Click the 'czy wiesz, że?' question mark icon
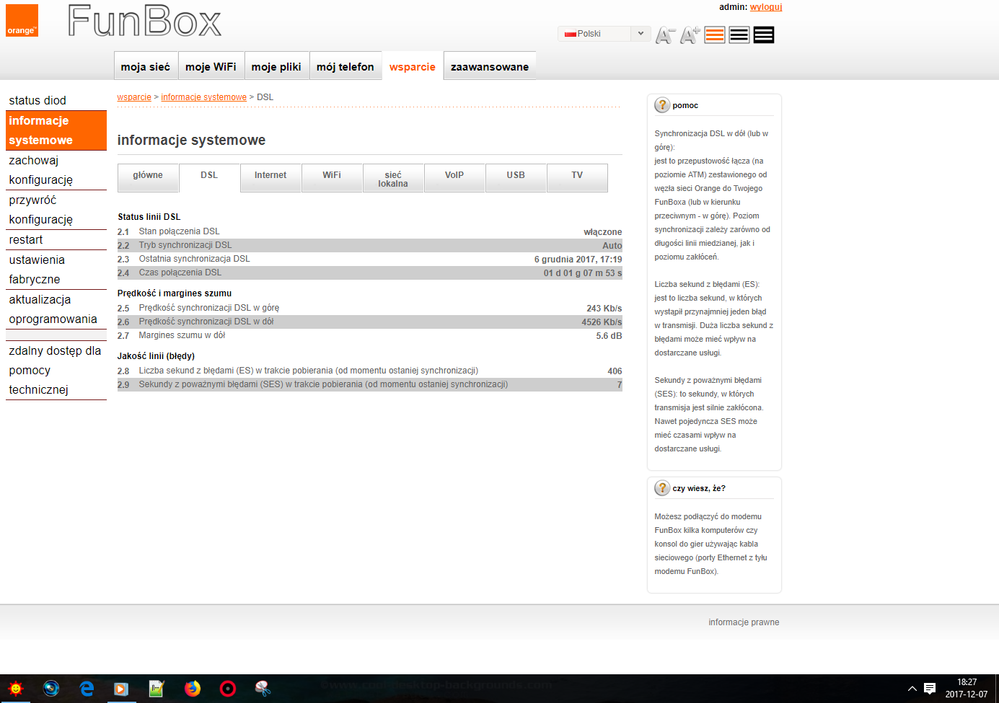This screenshot has height=703, width=999. [662, 488]
